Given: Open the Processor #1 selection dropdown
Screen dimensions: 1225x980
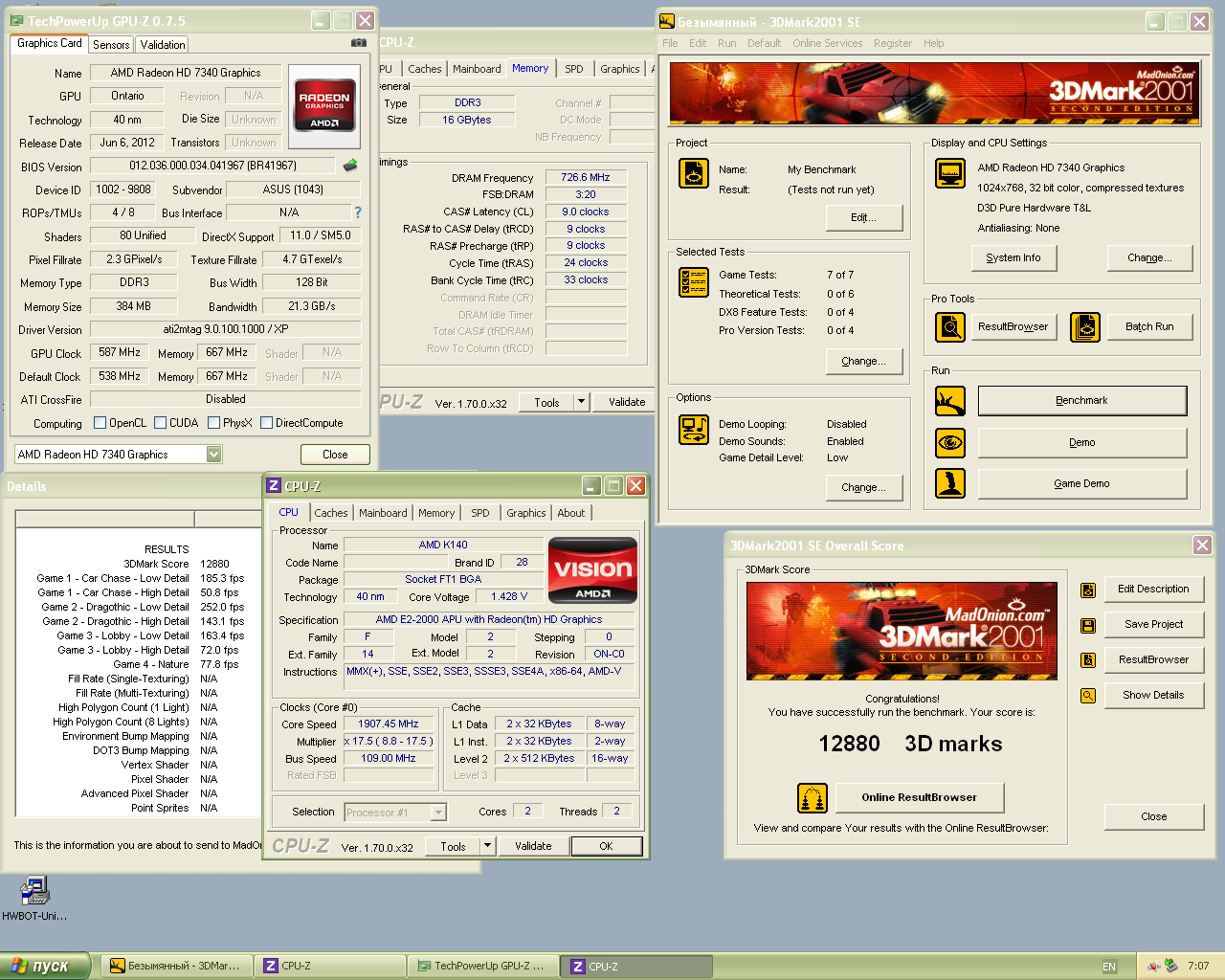Looking at the screenshot, I should 438,813.
